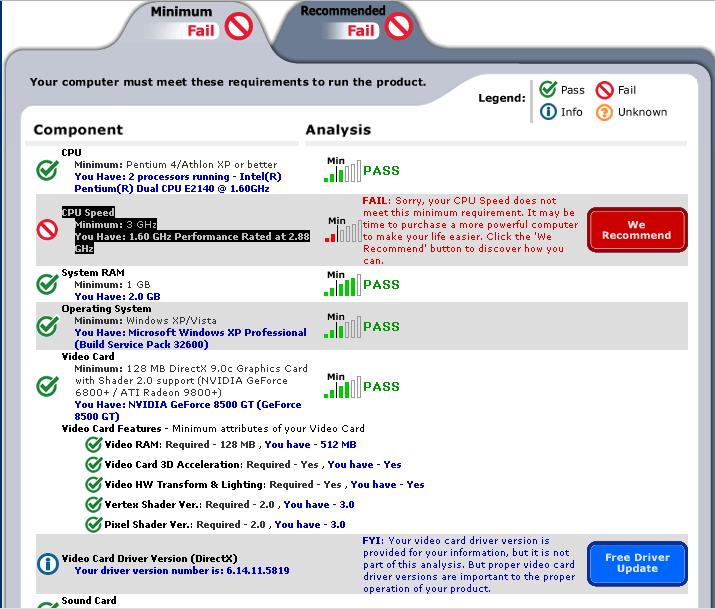Viewport: 715px width, 609px height.
Task: Open the Recommended requirements tab
Action: pyautogui.click(x=345, y=21)
